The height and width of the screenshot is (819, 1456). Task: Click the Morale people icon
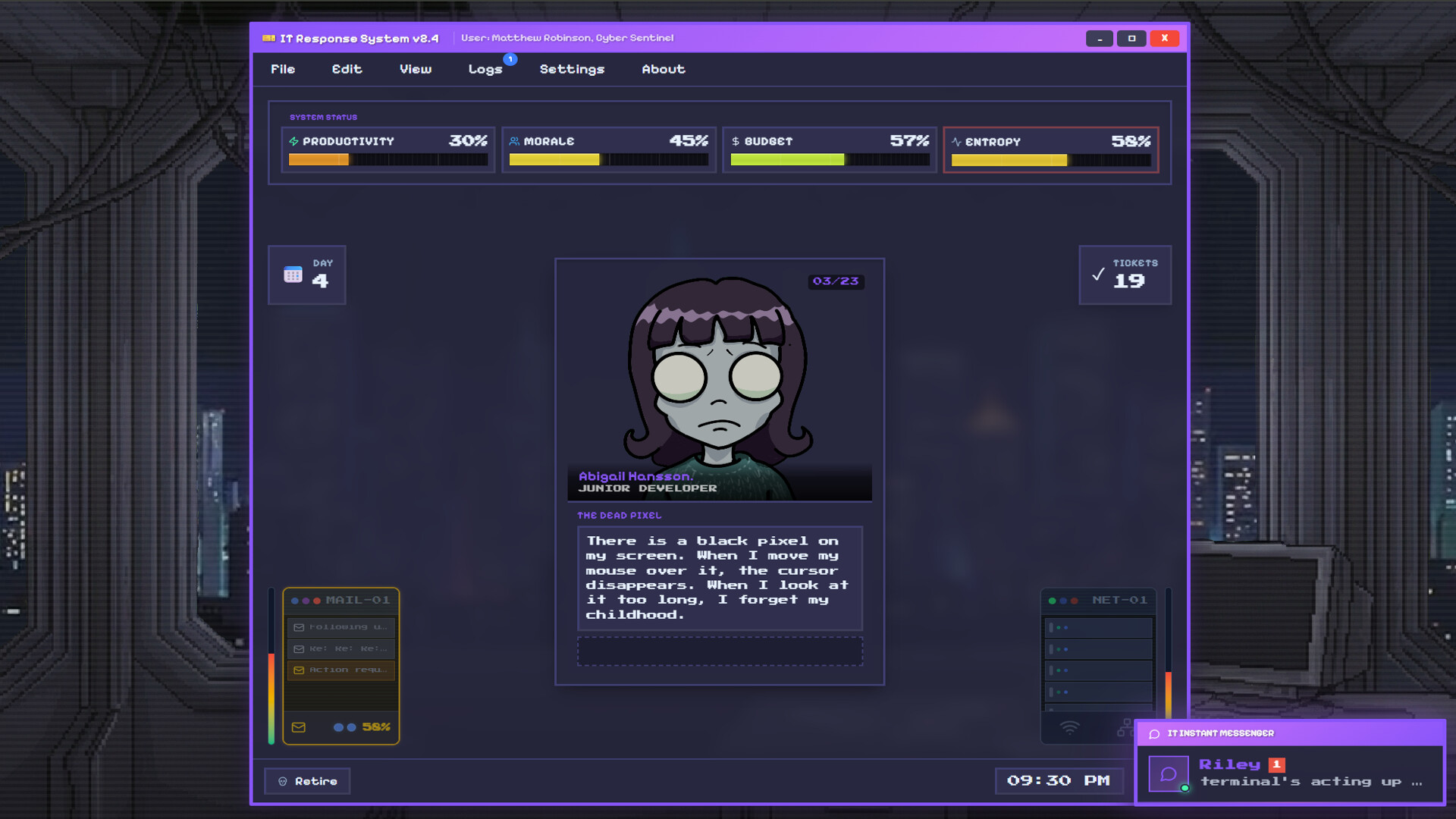tap(514, 142)
